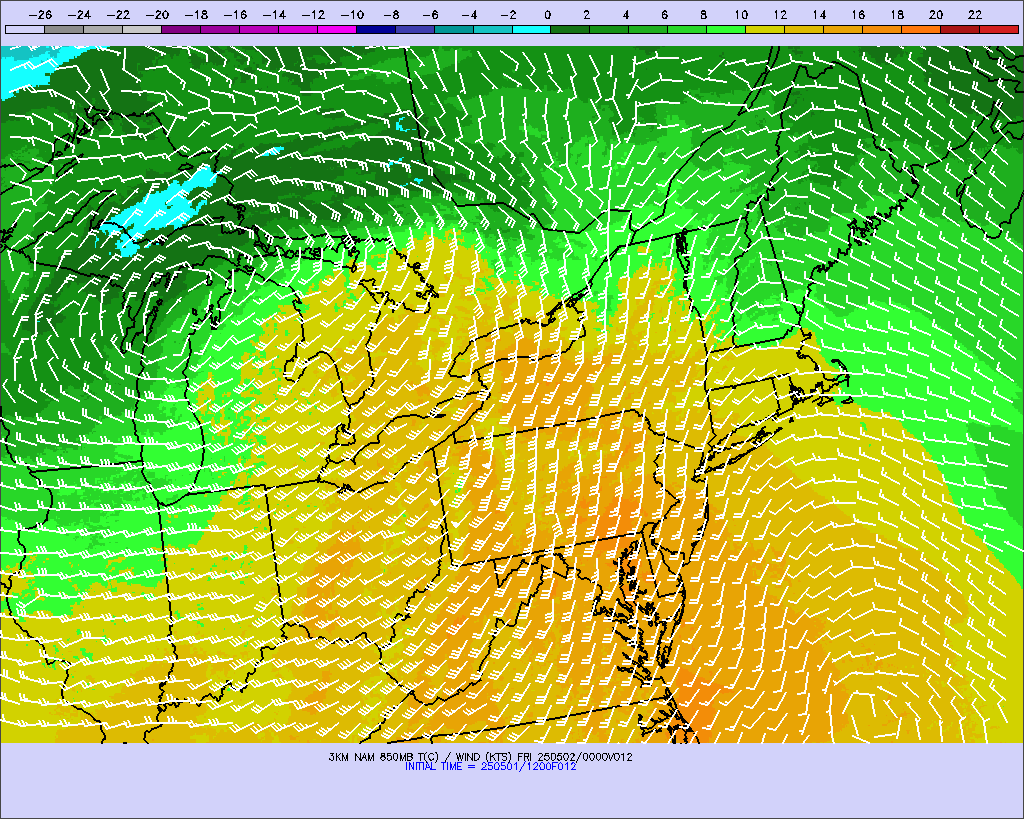The height and width of the screenshot is (819, 1024).
Task: Select the -16 legend label
Action: (235, 15)
